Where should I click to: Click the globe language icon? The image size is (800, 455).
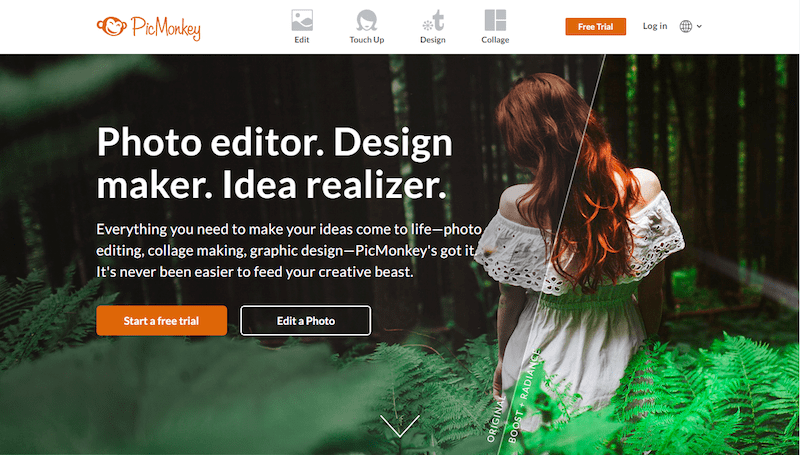click(x=686, y=27)
